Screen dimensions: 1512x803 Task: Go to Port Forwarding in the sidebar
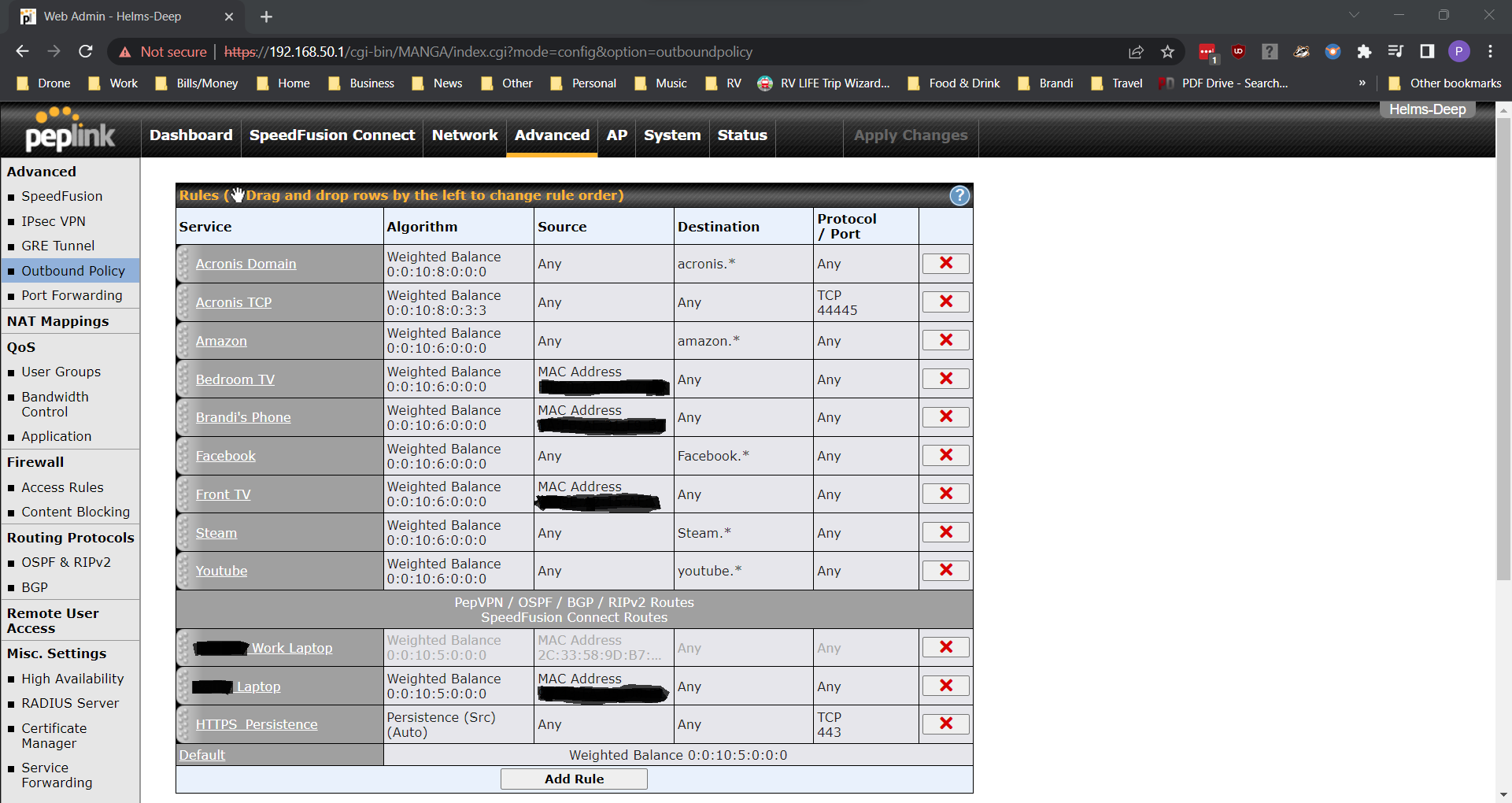72,296
